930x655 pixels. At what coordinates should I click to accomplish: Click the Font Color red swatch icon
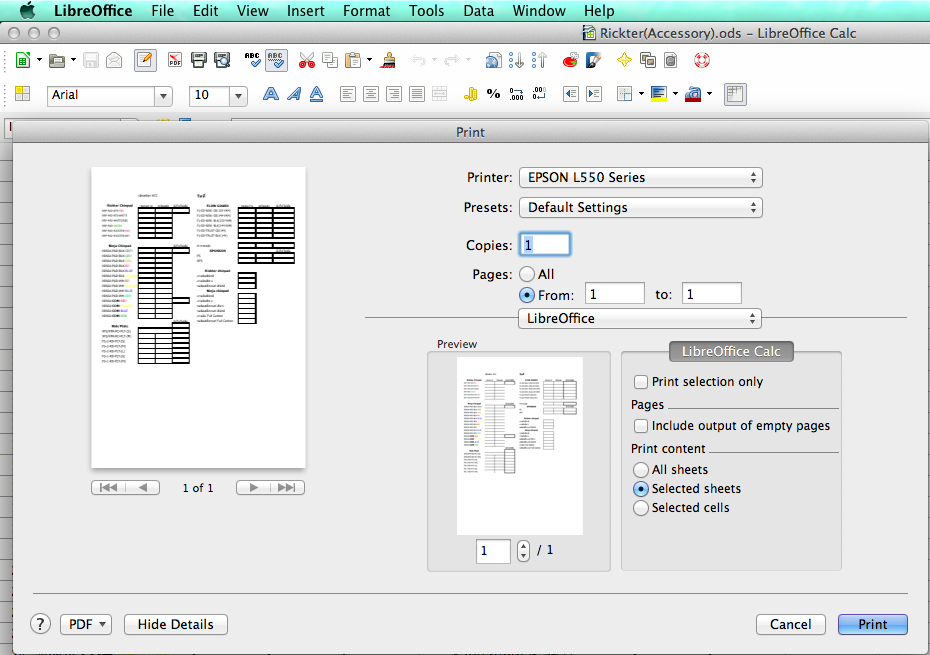coord(693,94)
